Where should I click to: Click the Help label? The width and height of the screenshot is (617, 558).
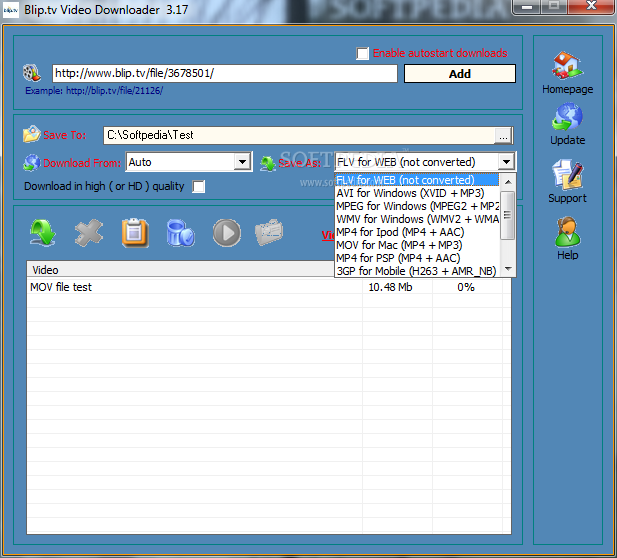point(567,255)
